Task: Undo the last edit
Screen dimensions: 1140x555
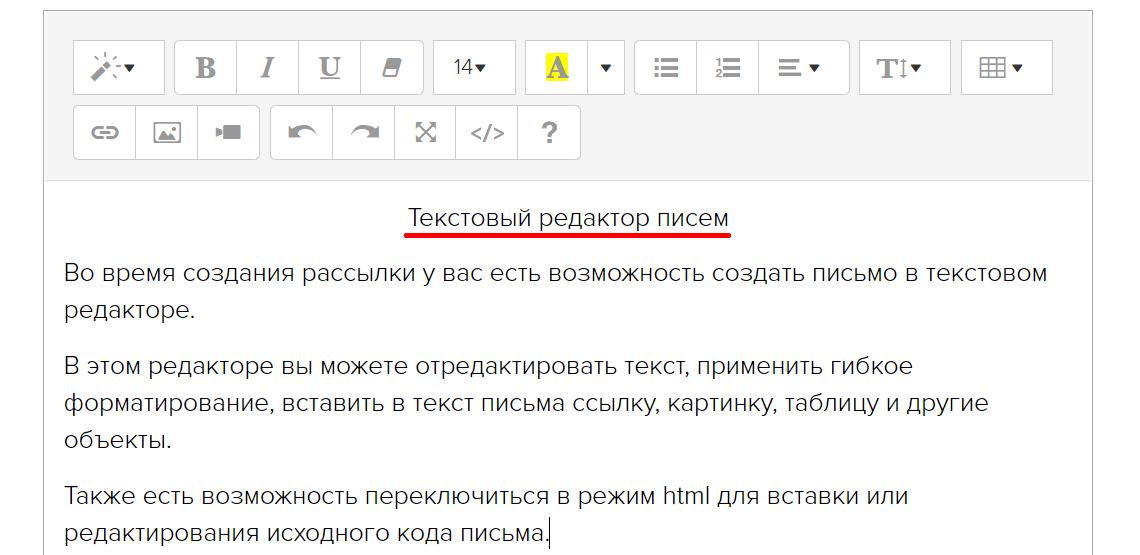Action: coord(302,133)
